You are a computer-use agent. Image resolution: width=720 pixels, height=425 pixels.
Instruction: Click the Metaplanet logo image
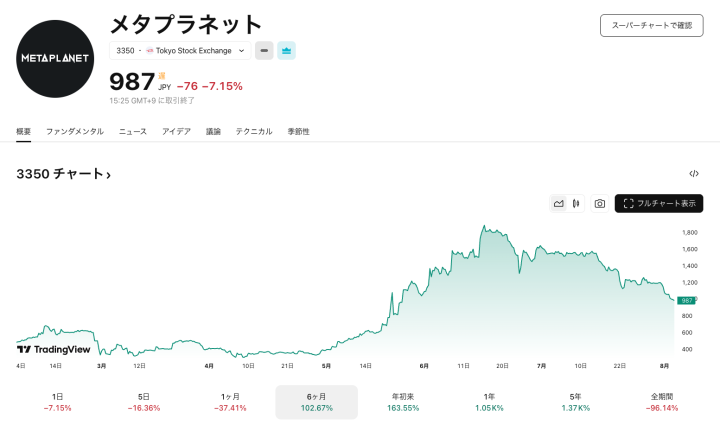(x=56, y=58)
